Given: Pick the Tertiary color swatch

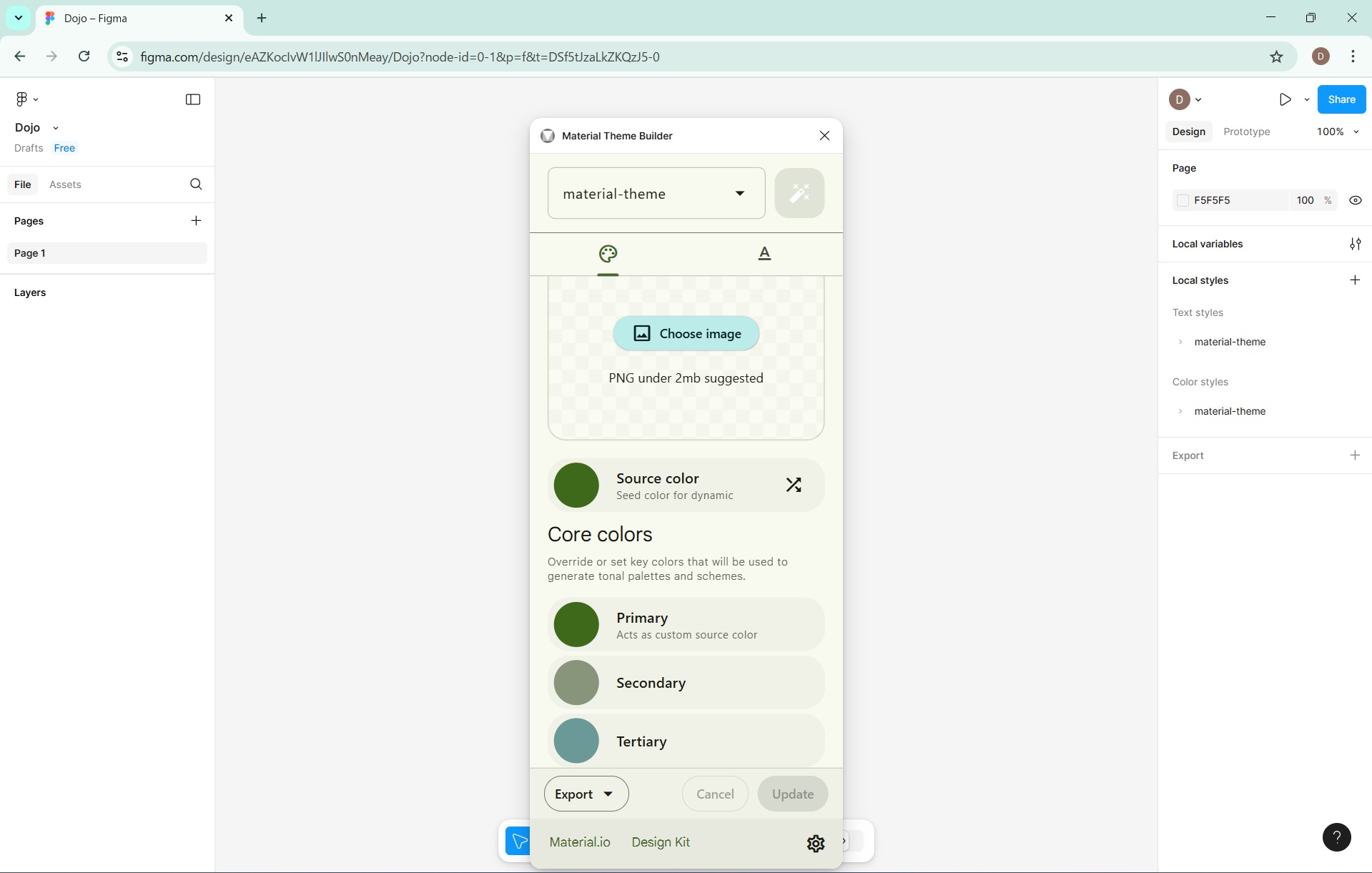Looking at the screenshot, I should point(576,741).
